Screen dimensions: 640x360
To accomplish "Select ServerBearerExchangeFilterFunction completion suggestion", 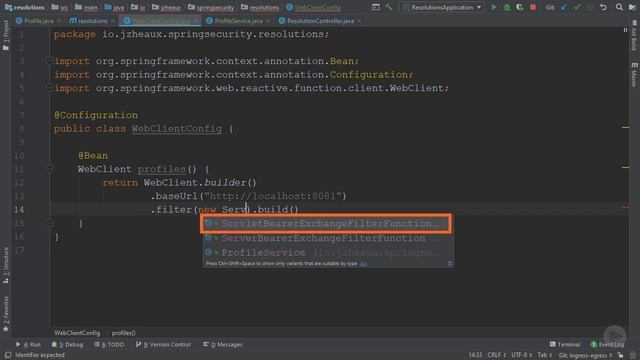I will 327,238.
